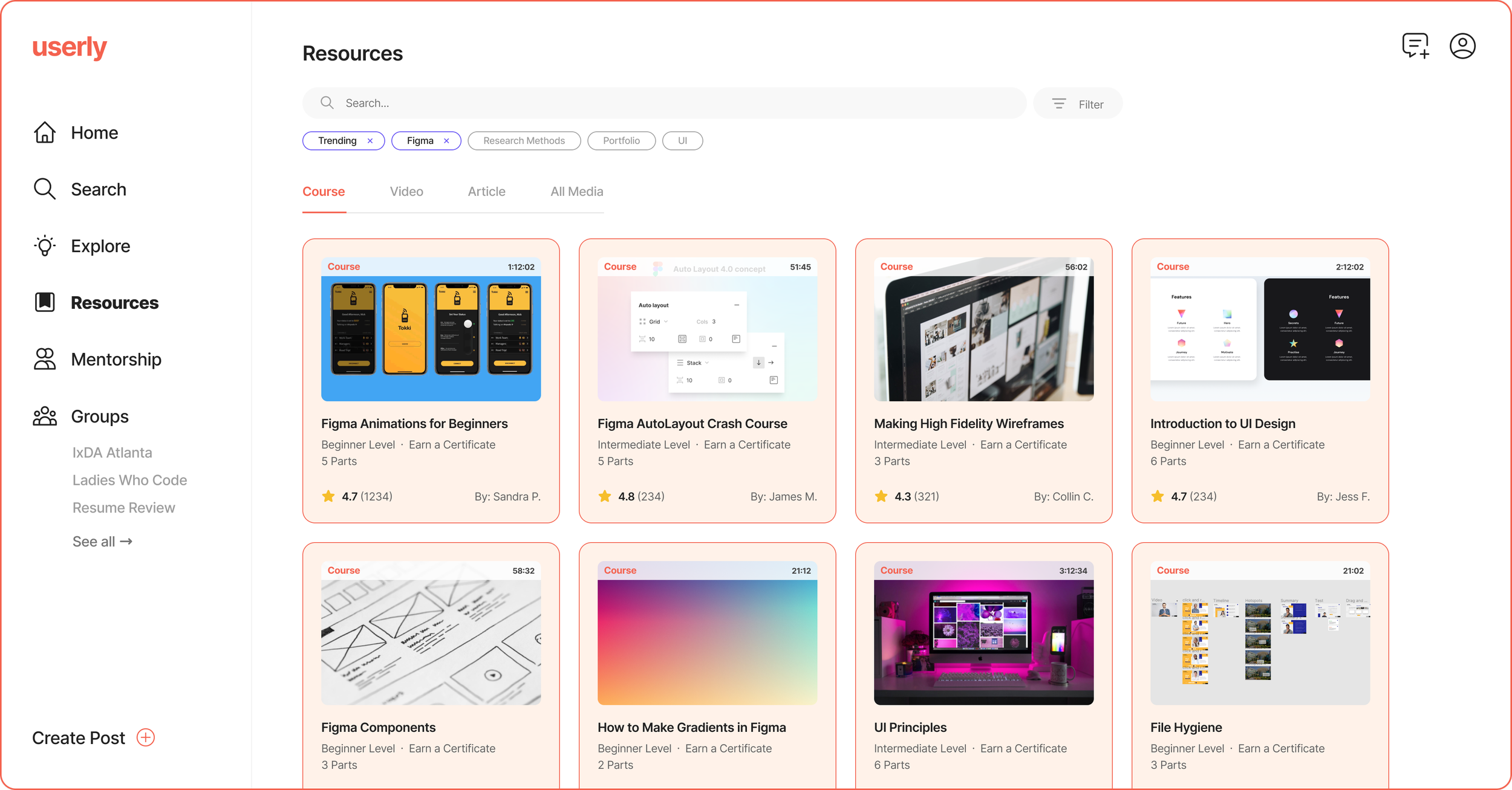
Task: Remove the Figma filter chip
Action: point(446,140)
